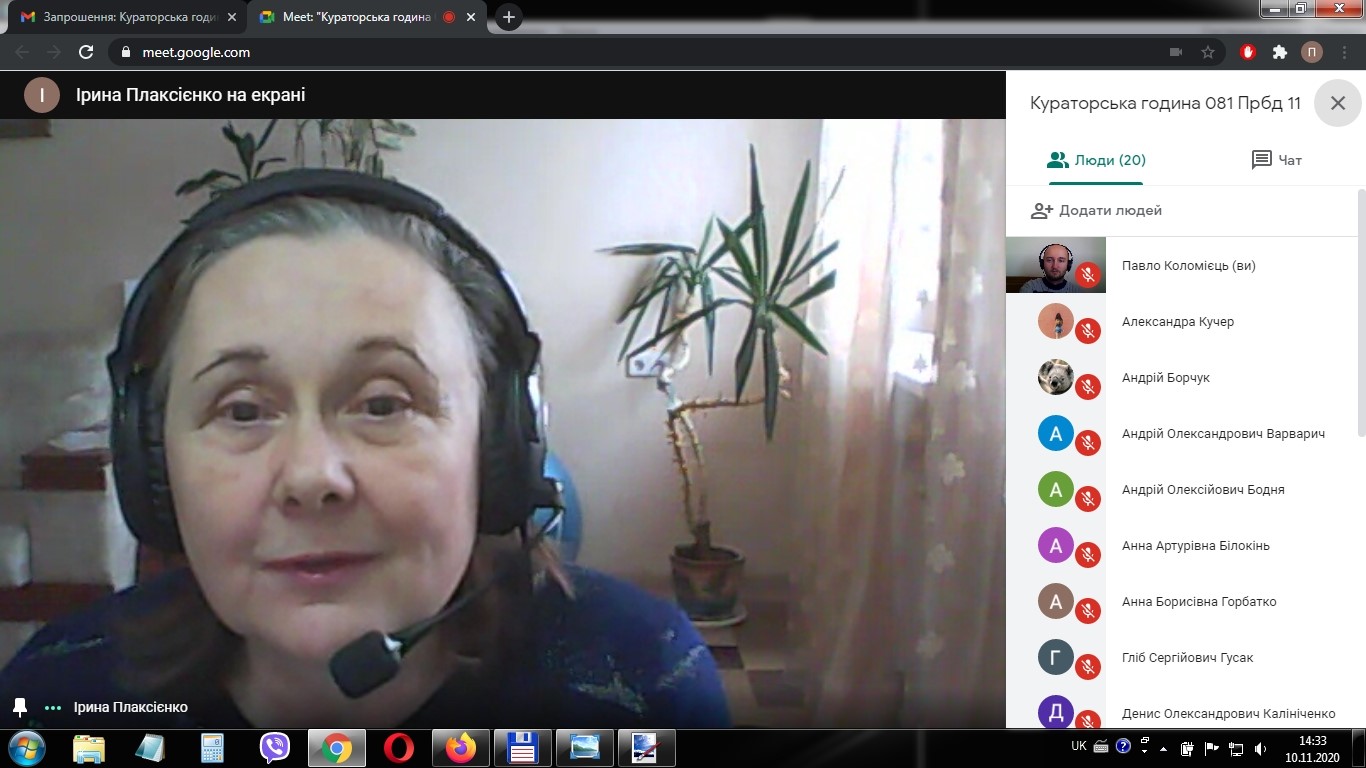Image resolution: width=1366 pixels, height=768 pixels.
Task: View site info via lock icon
Action: click(x=125, y=52)
